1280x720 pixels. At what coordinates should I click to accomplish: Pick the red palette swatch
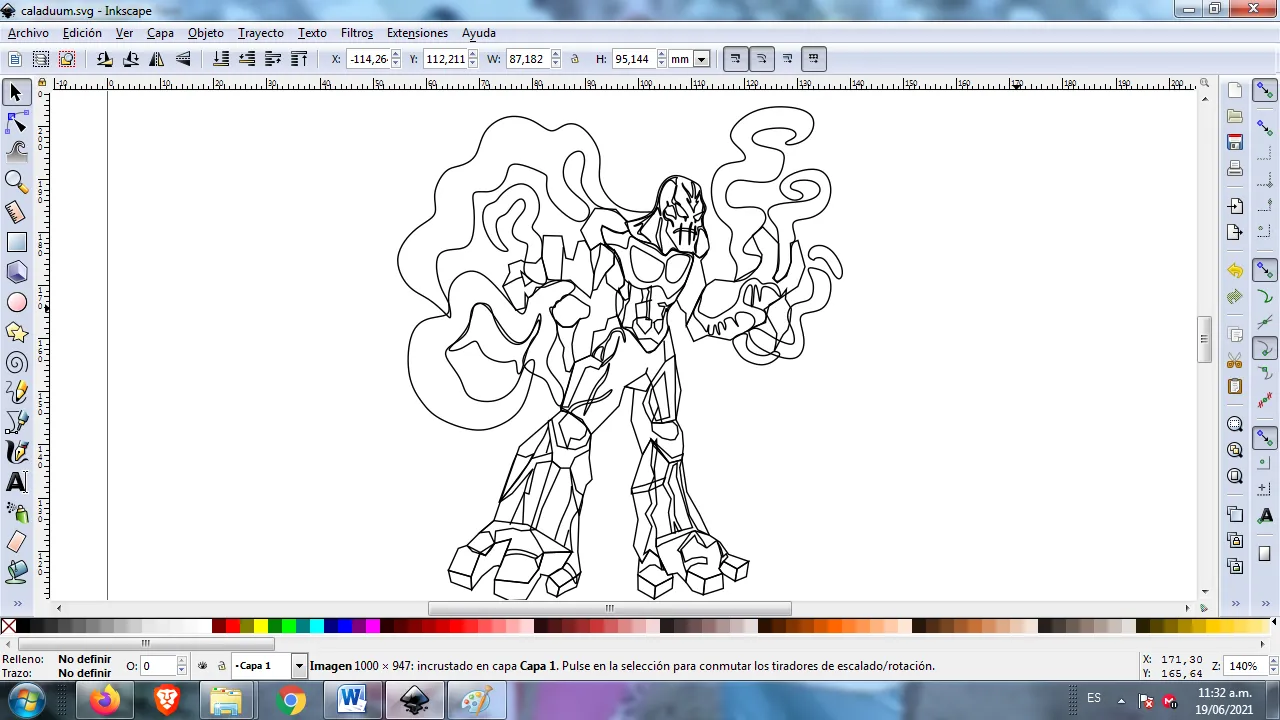233,626
